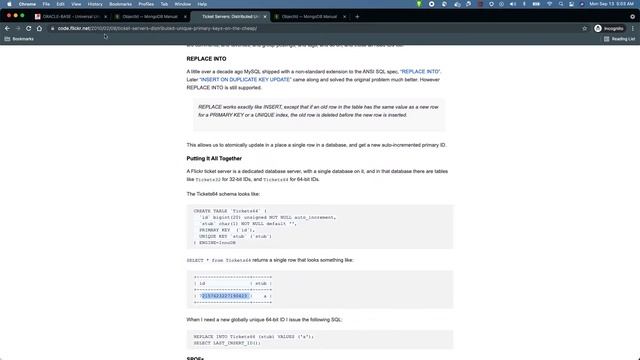
Task: Open the Apple menu
Action: click(x=9, y=4)
